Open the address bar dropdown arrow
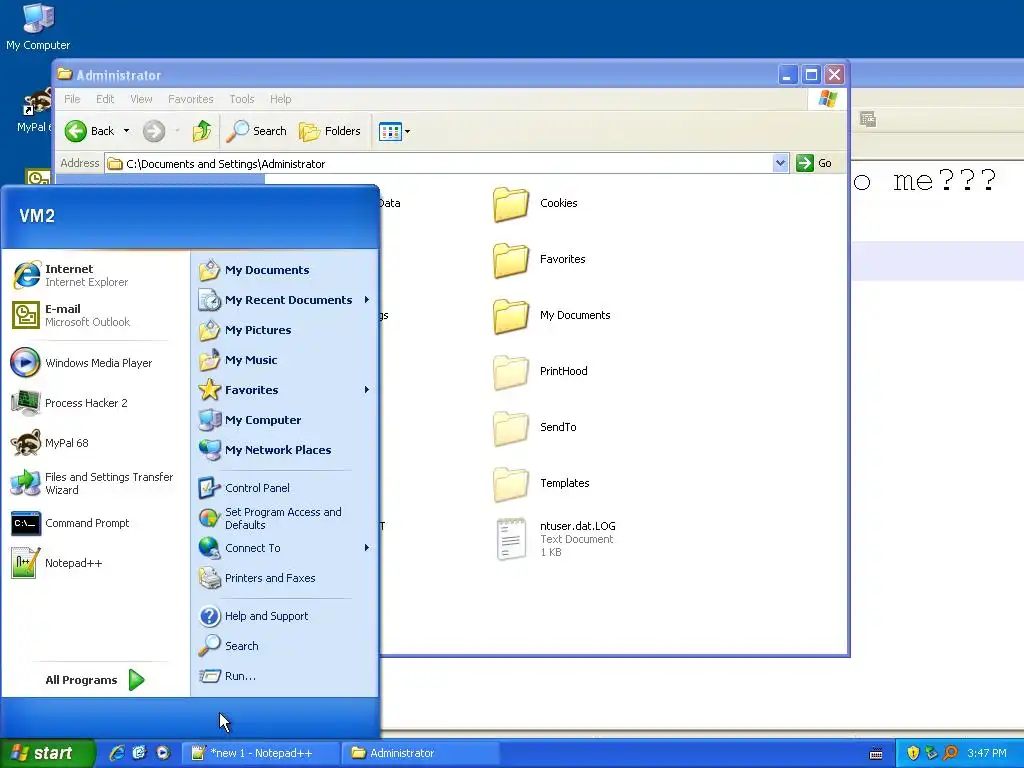Viewport: 1024px width, 768px height. point(780,163)
